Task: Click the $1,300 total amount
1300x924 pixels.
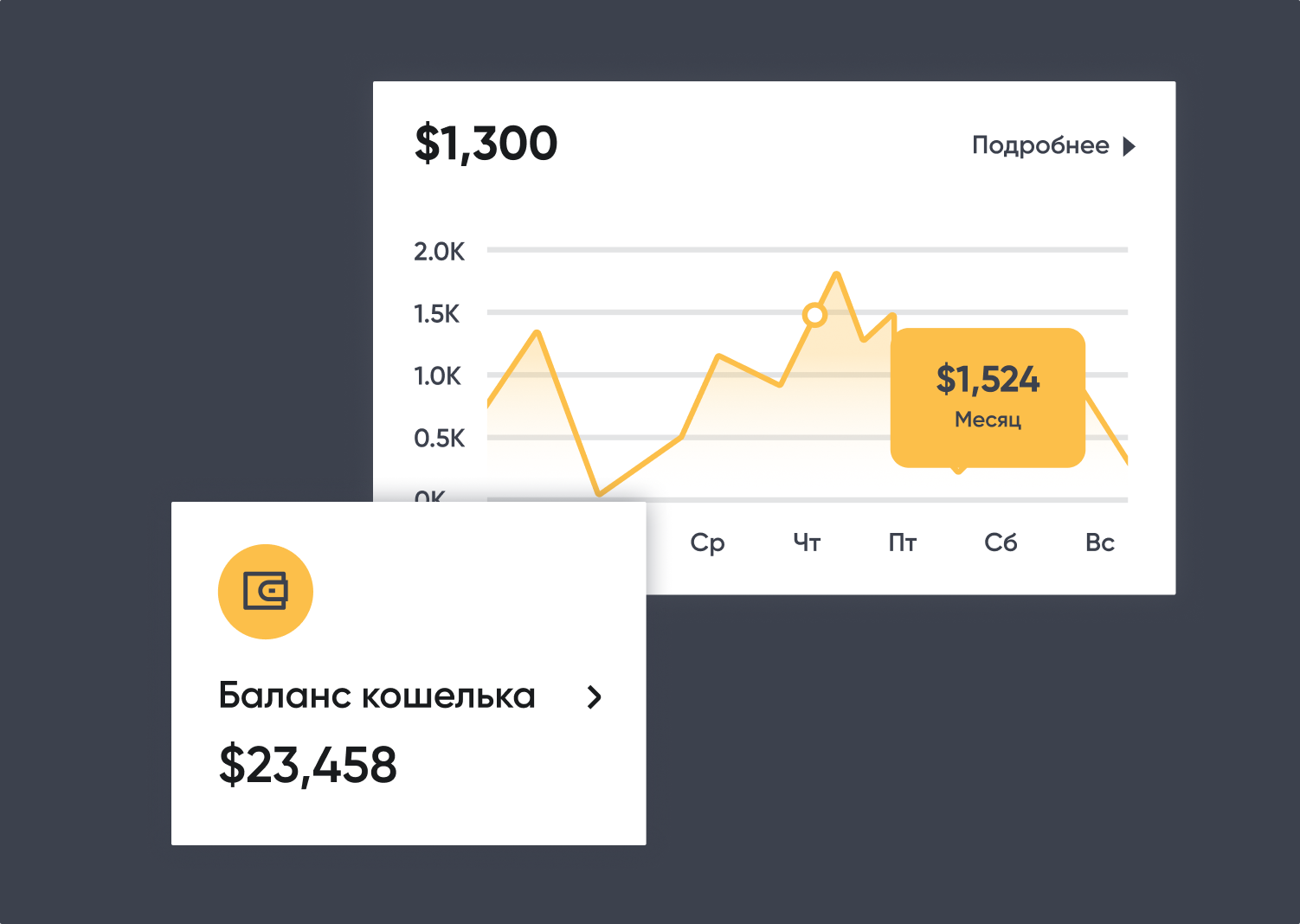Action: tap(486, 144)
